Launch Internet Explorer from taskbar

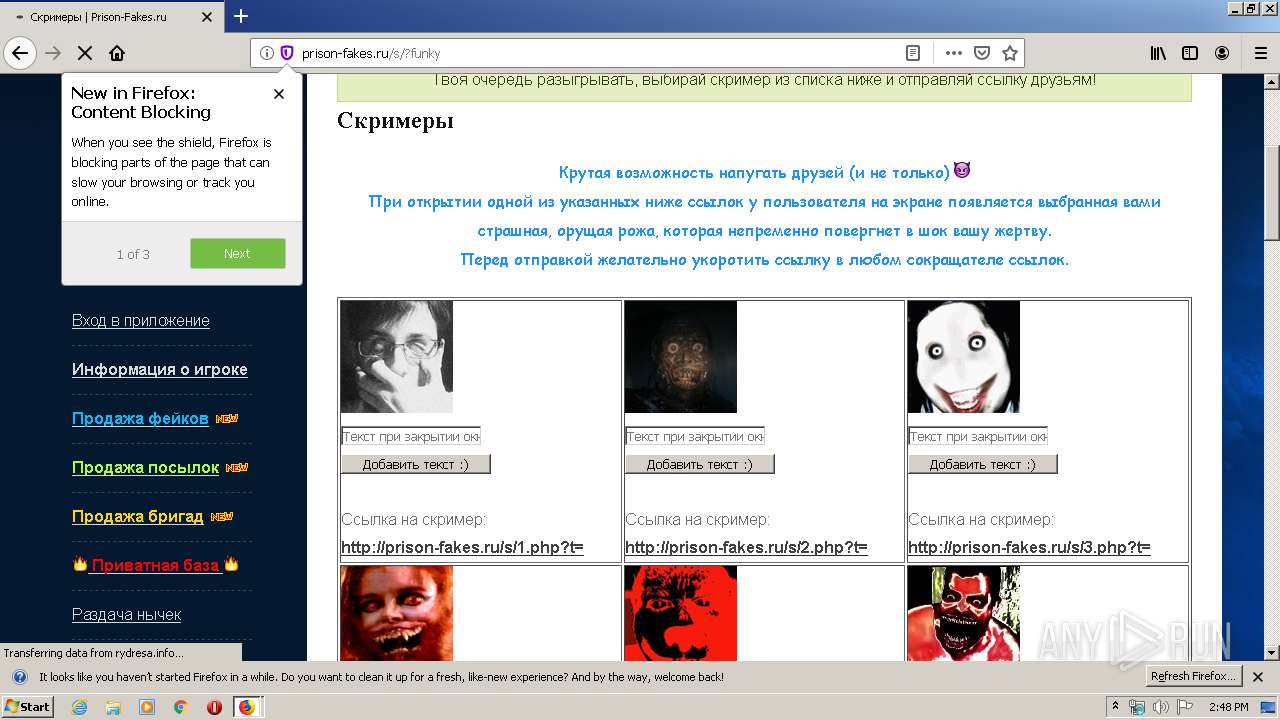click(80, 707)
